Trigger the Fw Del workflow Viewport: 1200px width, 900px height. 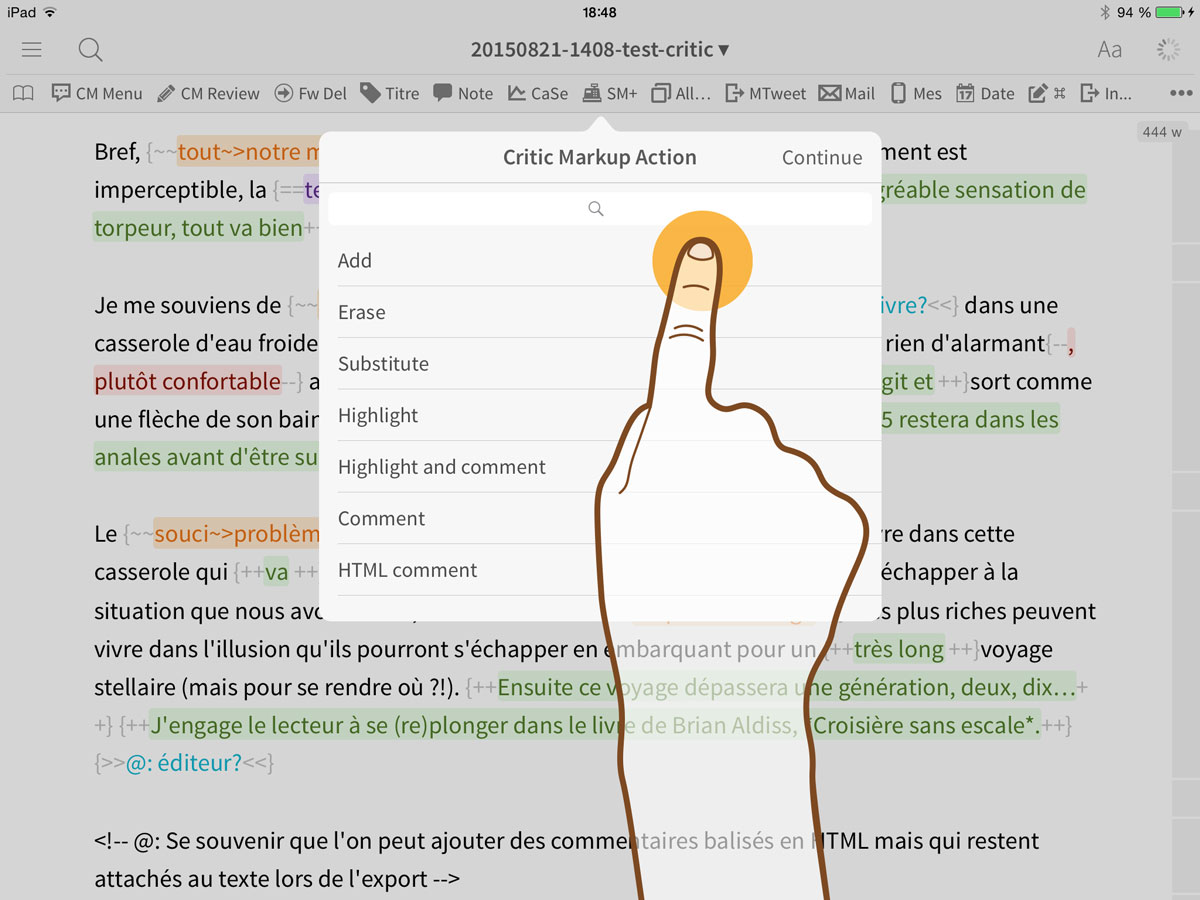(311, 93)
